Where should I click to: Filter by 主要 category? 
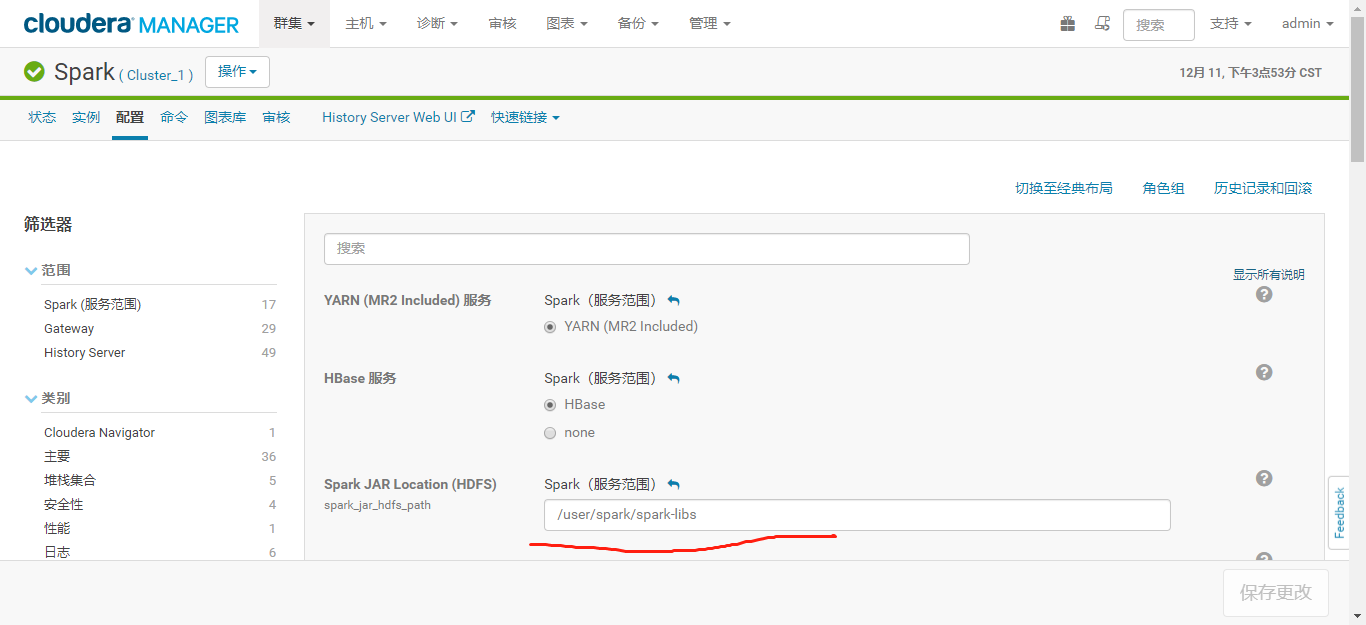tap(57, 456)
